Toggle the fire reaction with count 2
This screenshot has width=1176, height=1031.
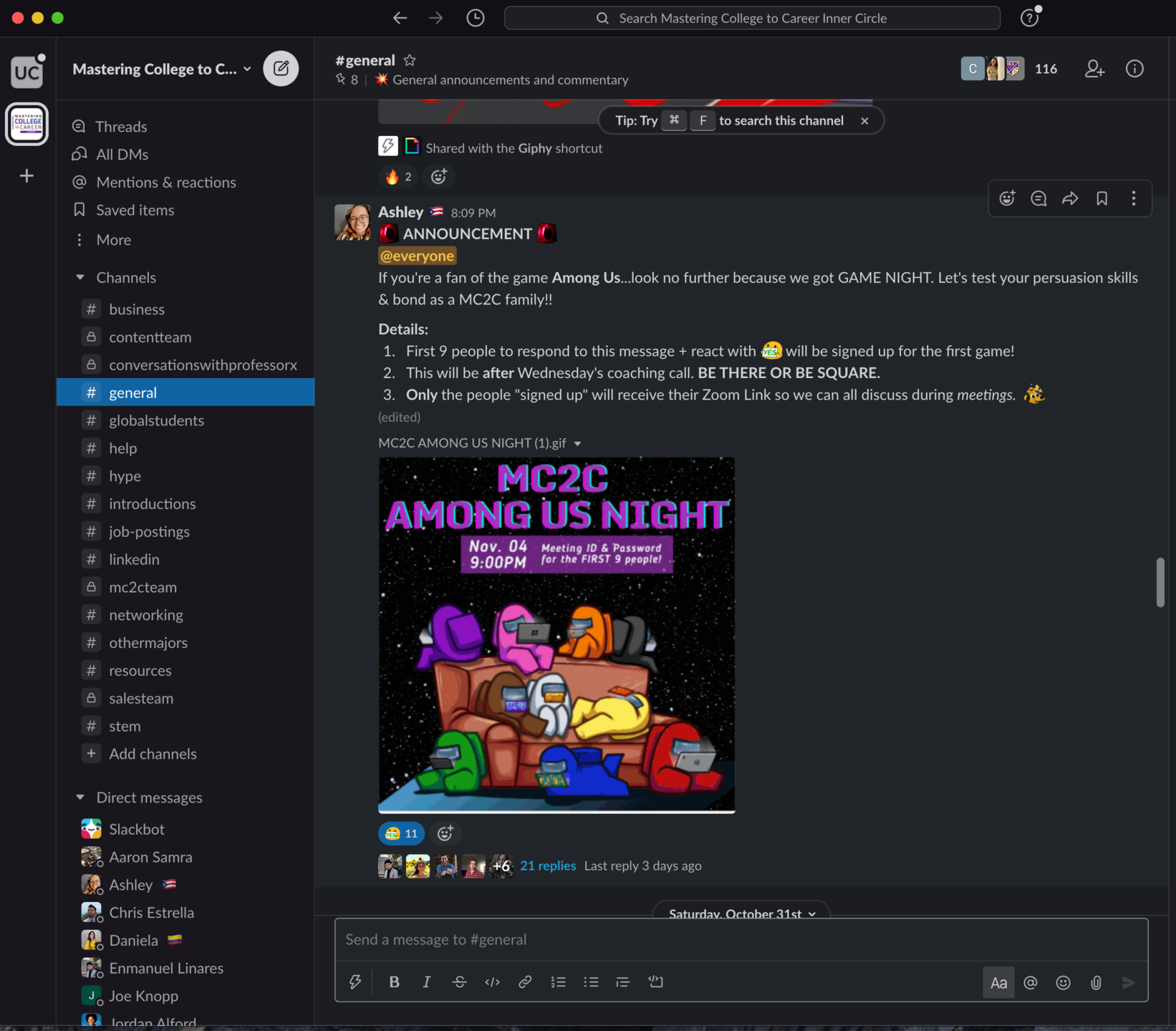coord(398,176)
